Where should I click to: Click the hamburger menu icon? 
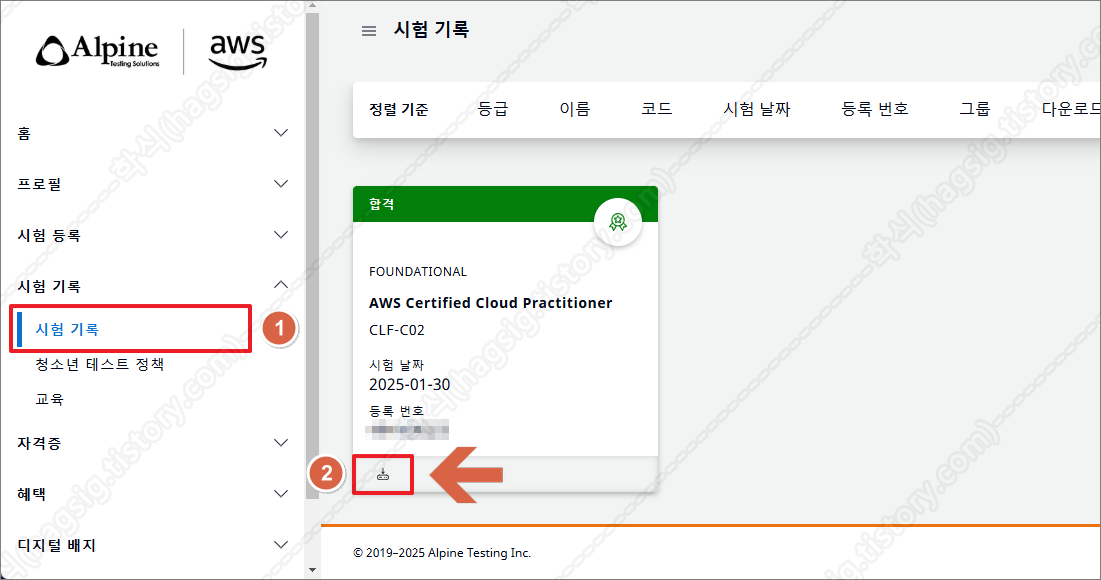pos(369,31)
